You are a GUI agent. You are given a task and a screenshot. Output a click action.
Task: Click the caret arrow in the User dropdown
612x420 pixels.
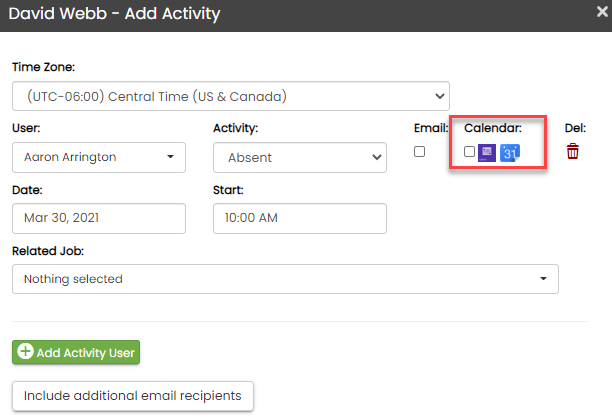171,157
